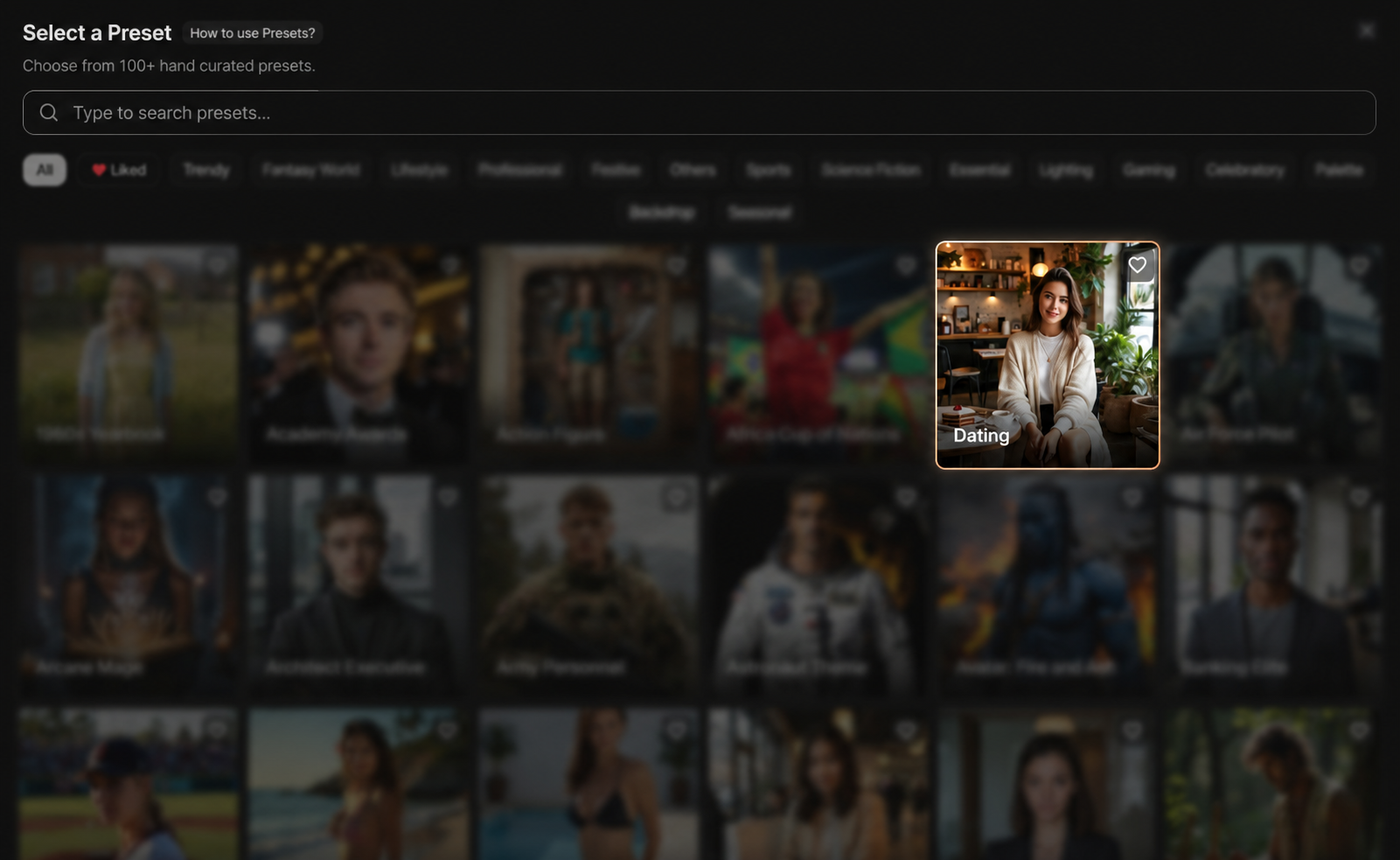The width and height of the screenshot is (1400, 860).
Task: Choose the Air Force Pilot preset
Action: (x=1273, y=355)
